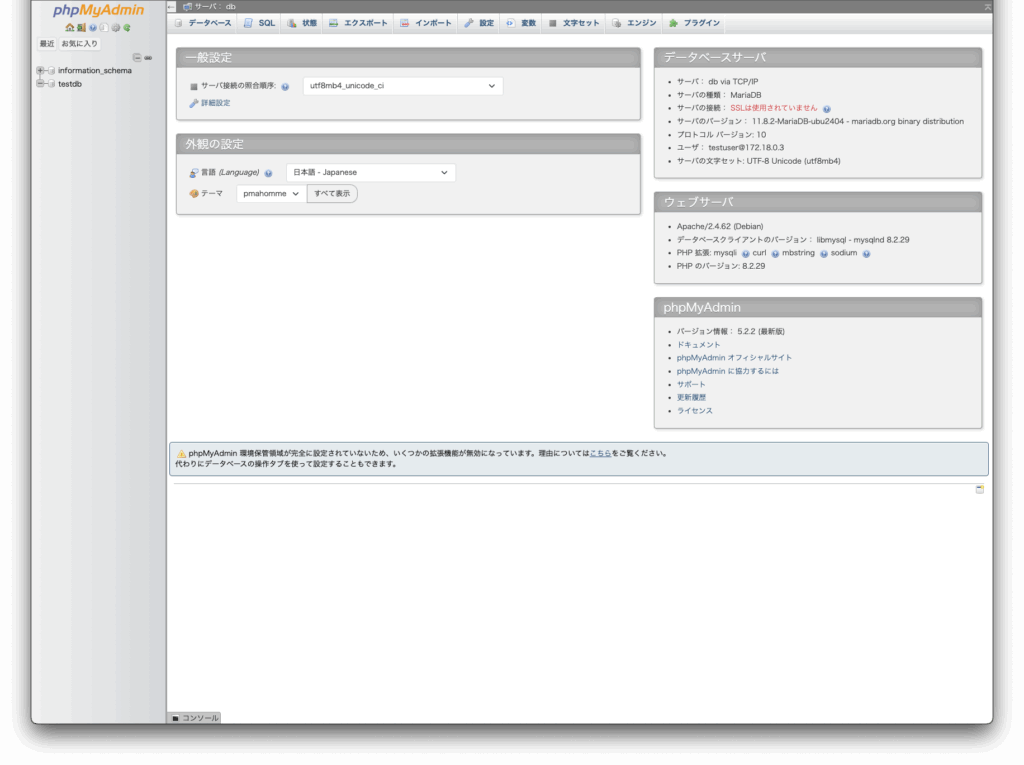1024x765 pixels.
Task: Click the server icon in breadcrumb bar
Action: 187,7
